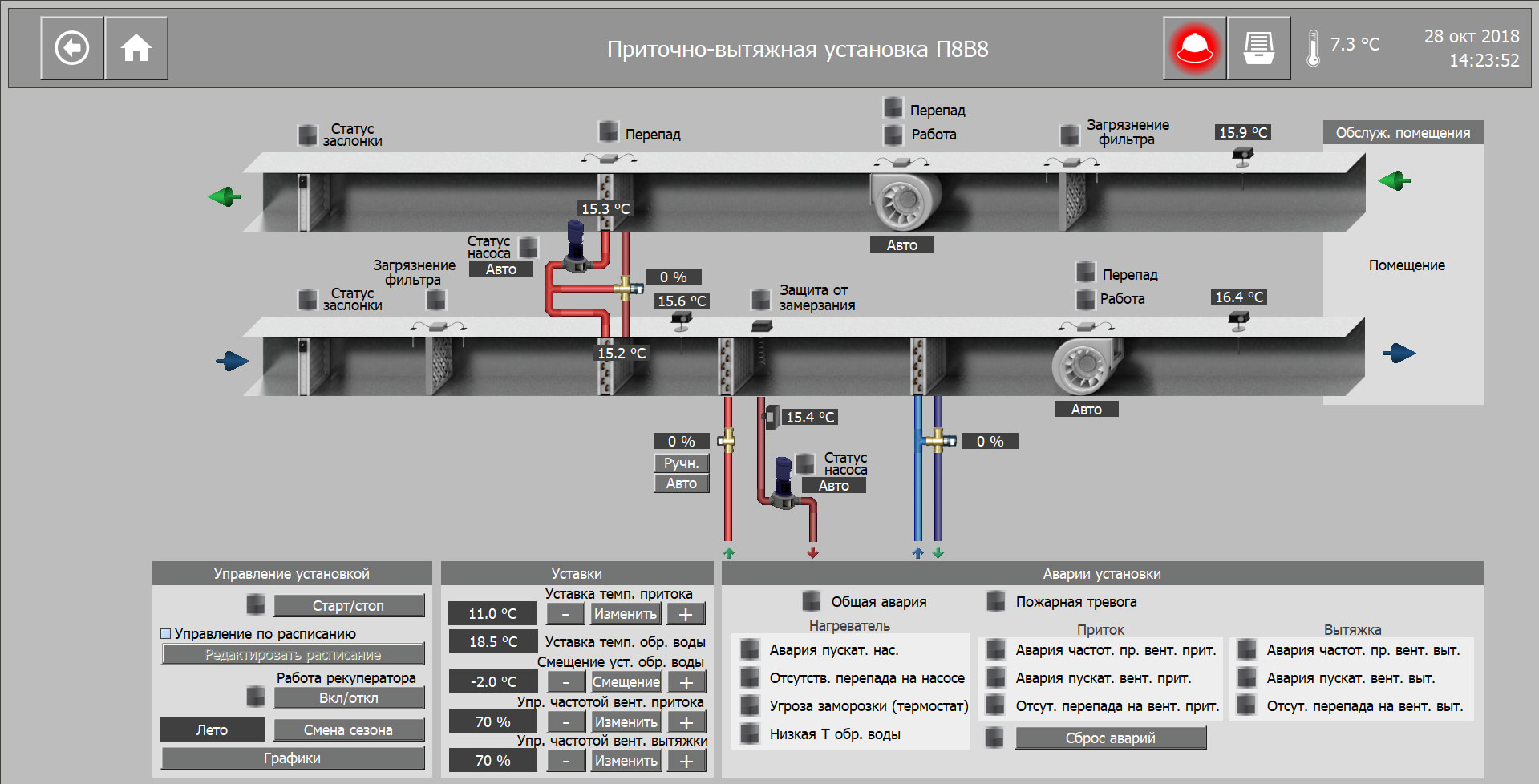
Task: Open the Графики charts button
Action: click(293, 758)
